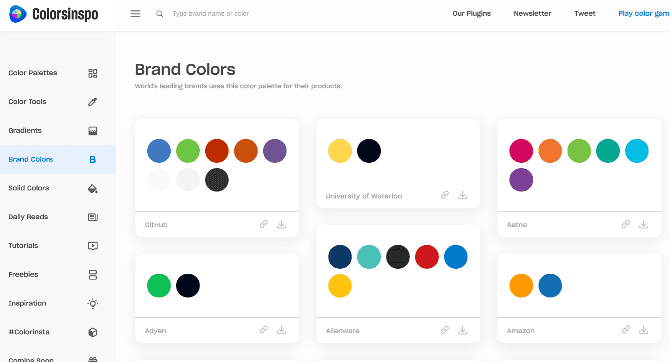Pick the cyan swatch on Aetna card
Viewport: 670px width, 362px height.
point(637,151)
